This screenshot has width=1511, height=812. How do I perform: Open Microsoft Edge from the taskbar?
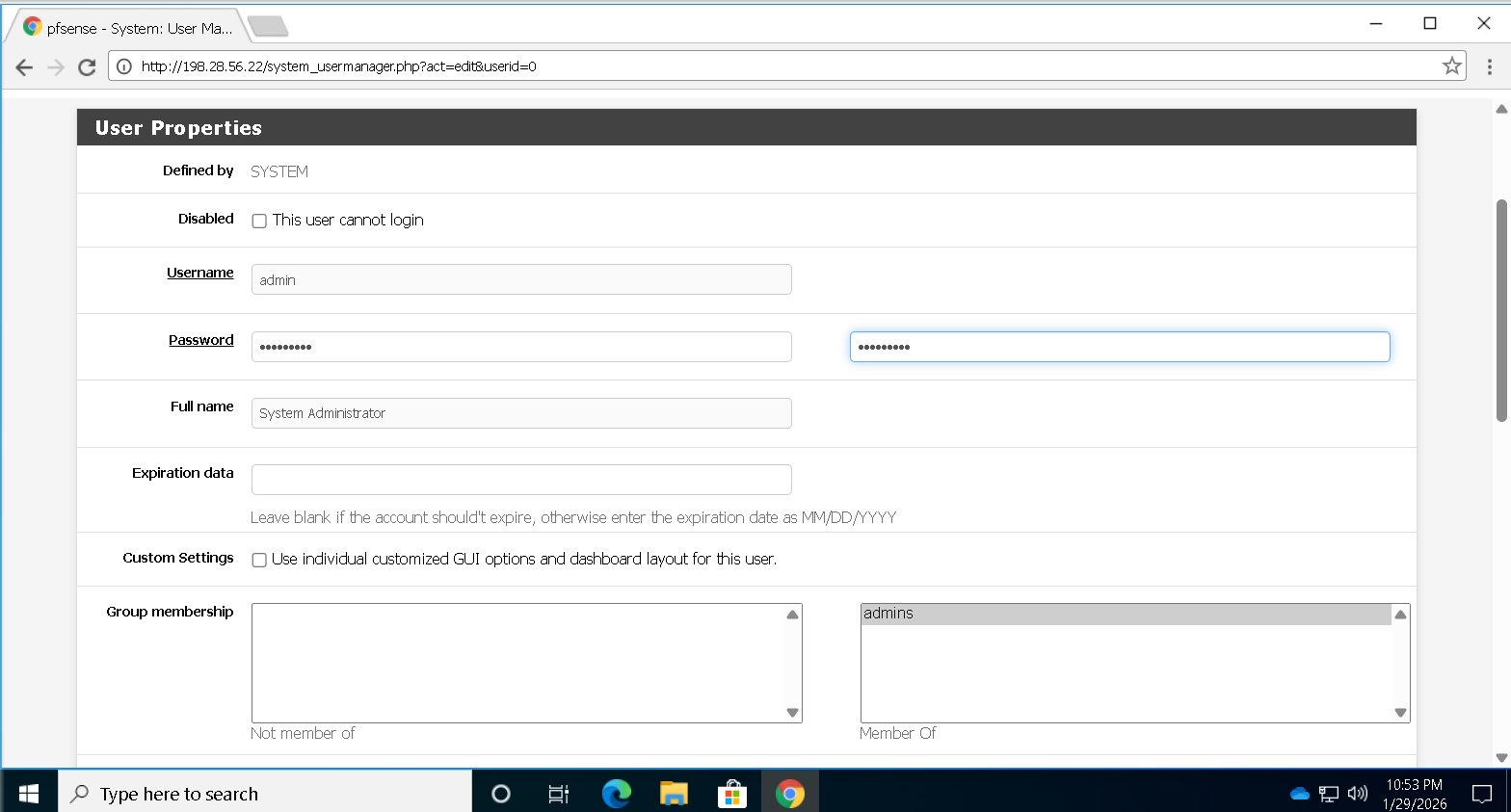pyautogui.click(x=616, y=794)
